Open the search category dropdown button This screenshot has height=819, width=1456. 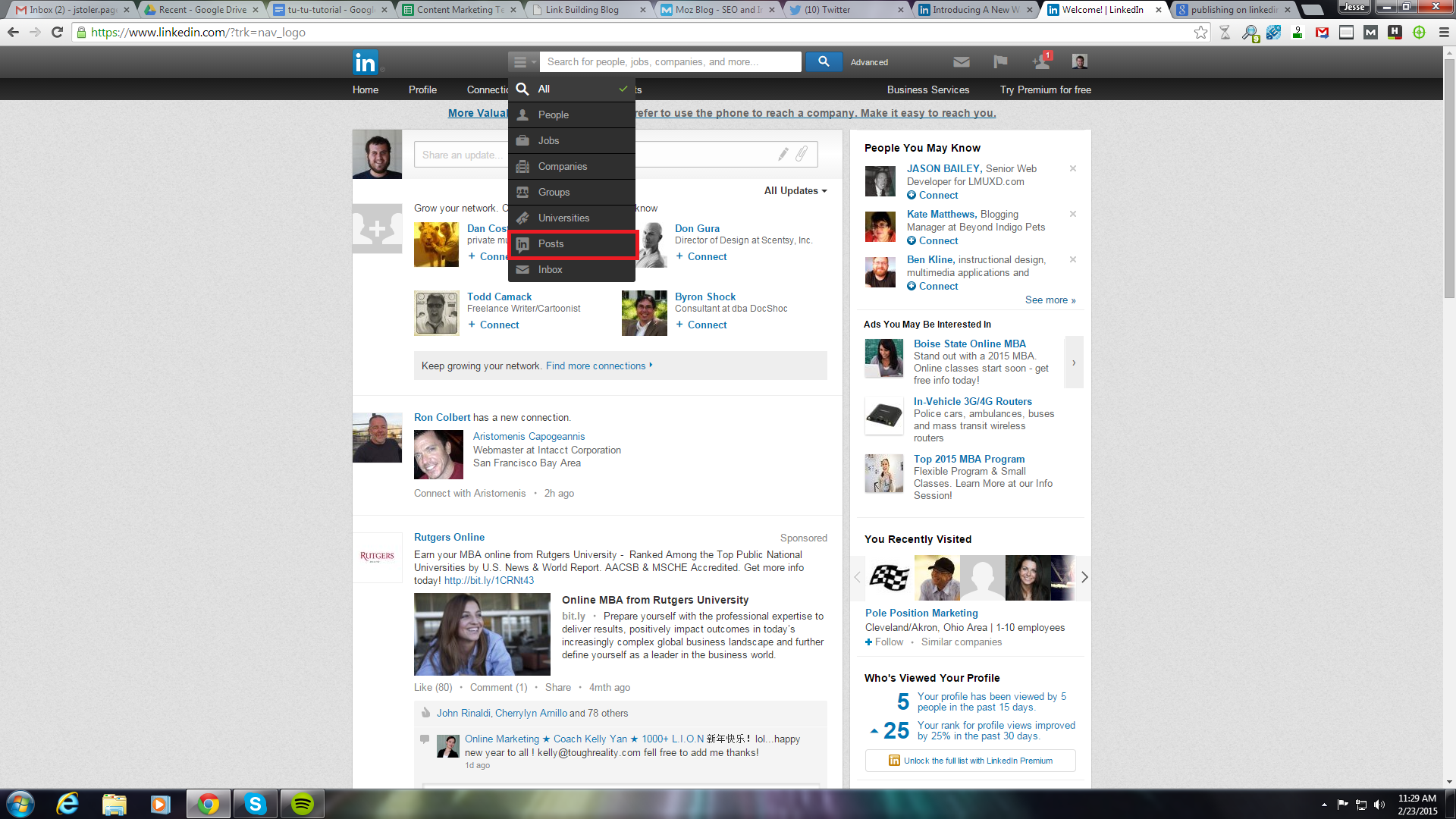[x=523, y=62]
